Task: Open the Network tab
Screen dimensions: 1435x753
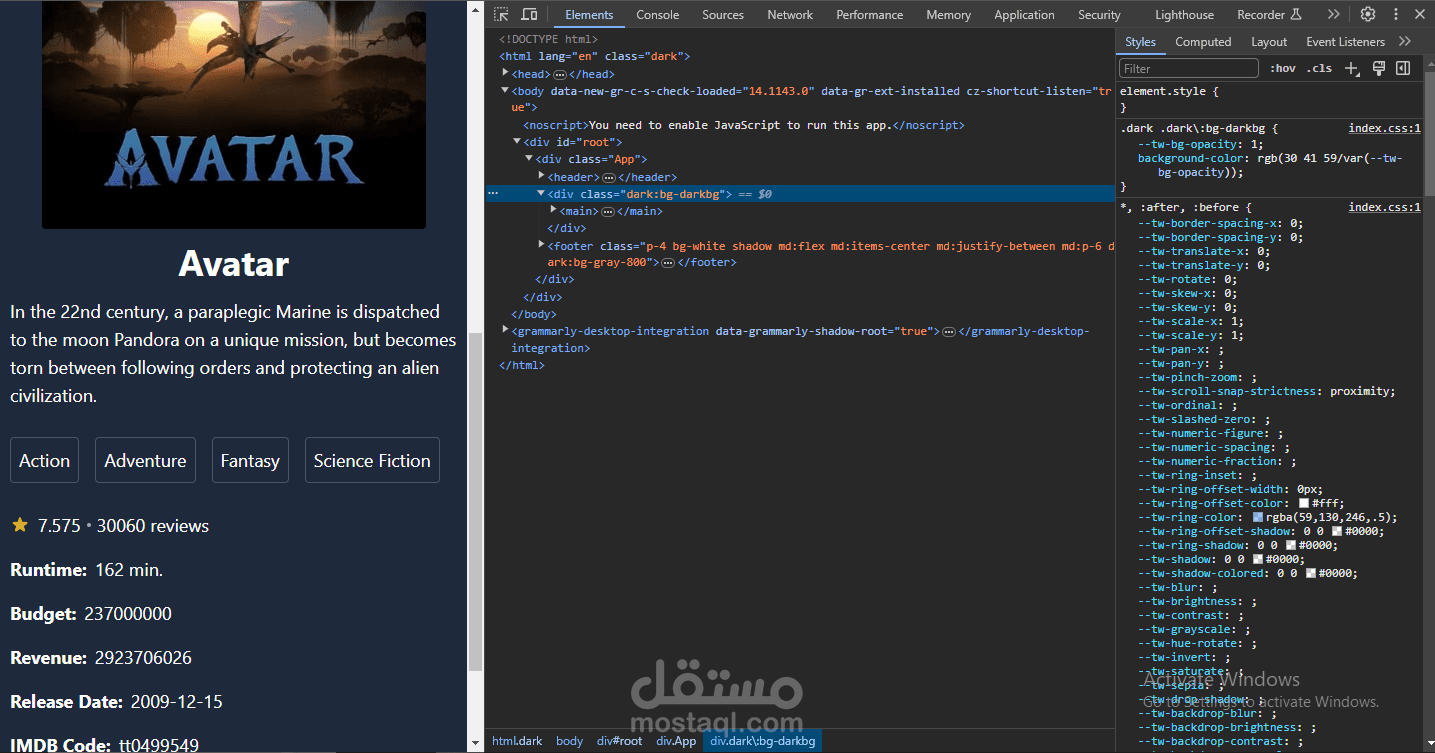Action: pyautogui.click(x=790, y=15)
